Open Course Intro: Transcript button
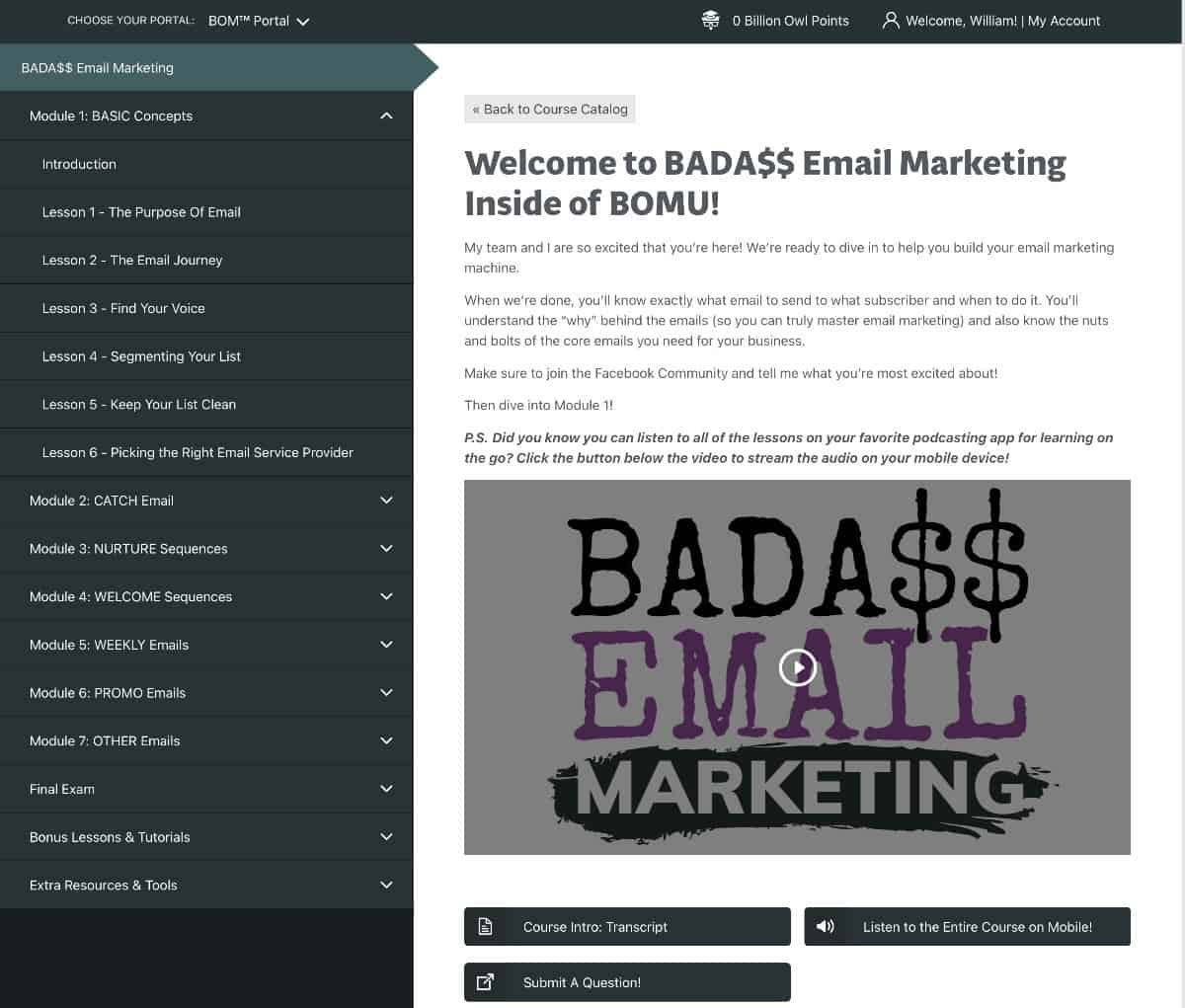Screen dimensions: 1185x1008 pos(627,926)
